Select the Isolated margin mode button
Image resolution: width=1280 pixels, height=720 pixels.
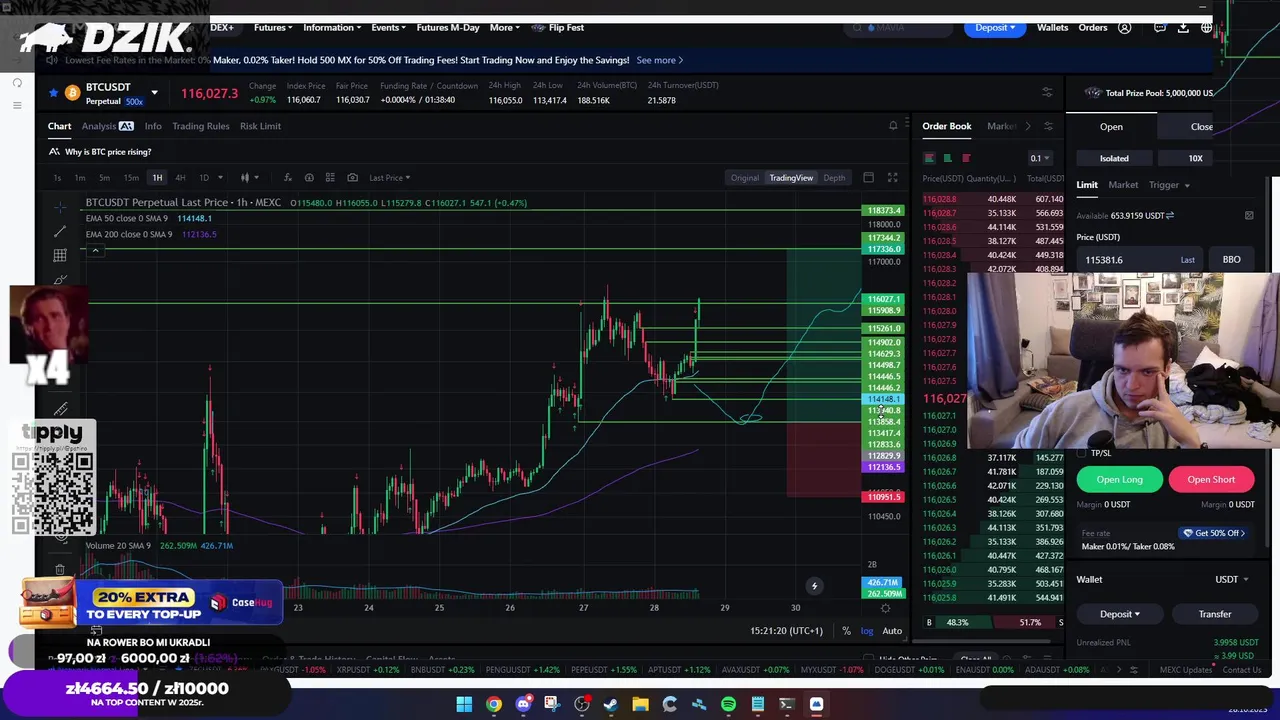tap(1114, 158)
